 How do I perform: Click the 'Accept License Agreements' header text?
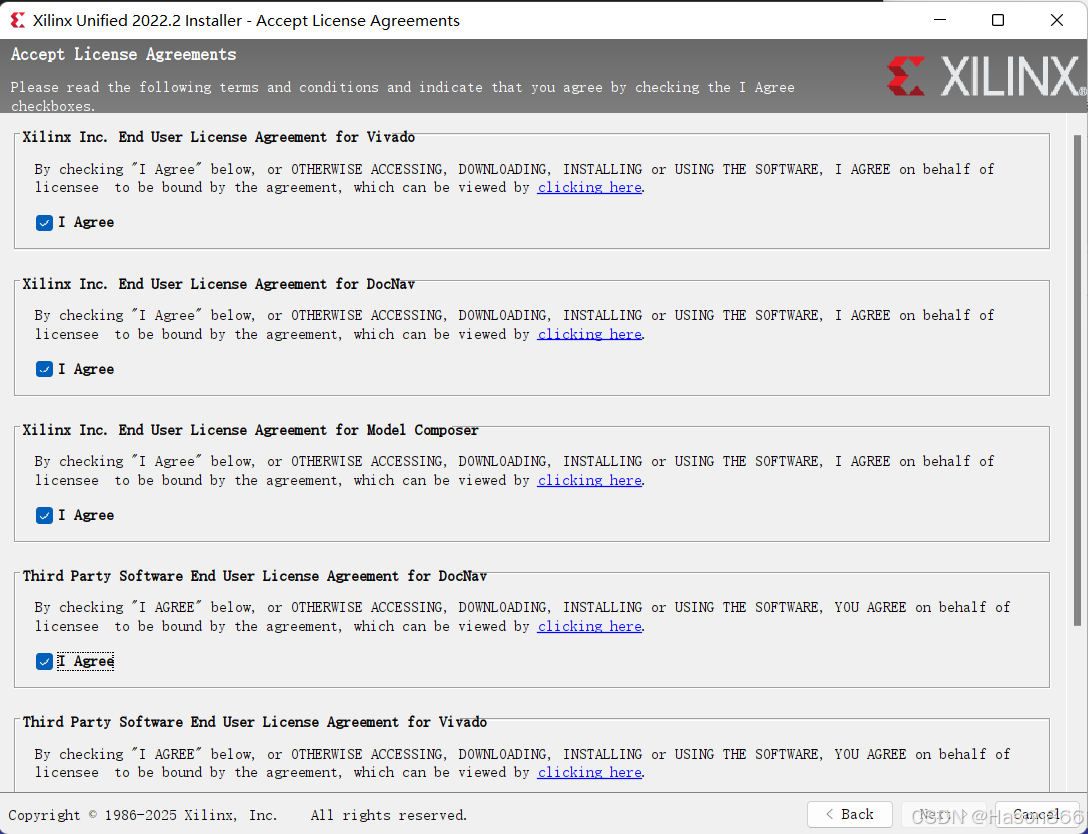tap(124, 54)
